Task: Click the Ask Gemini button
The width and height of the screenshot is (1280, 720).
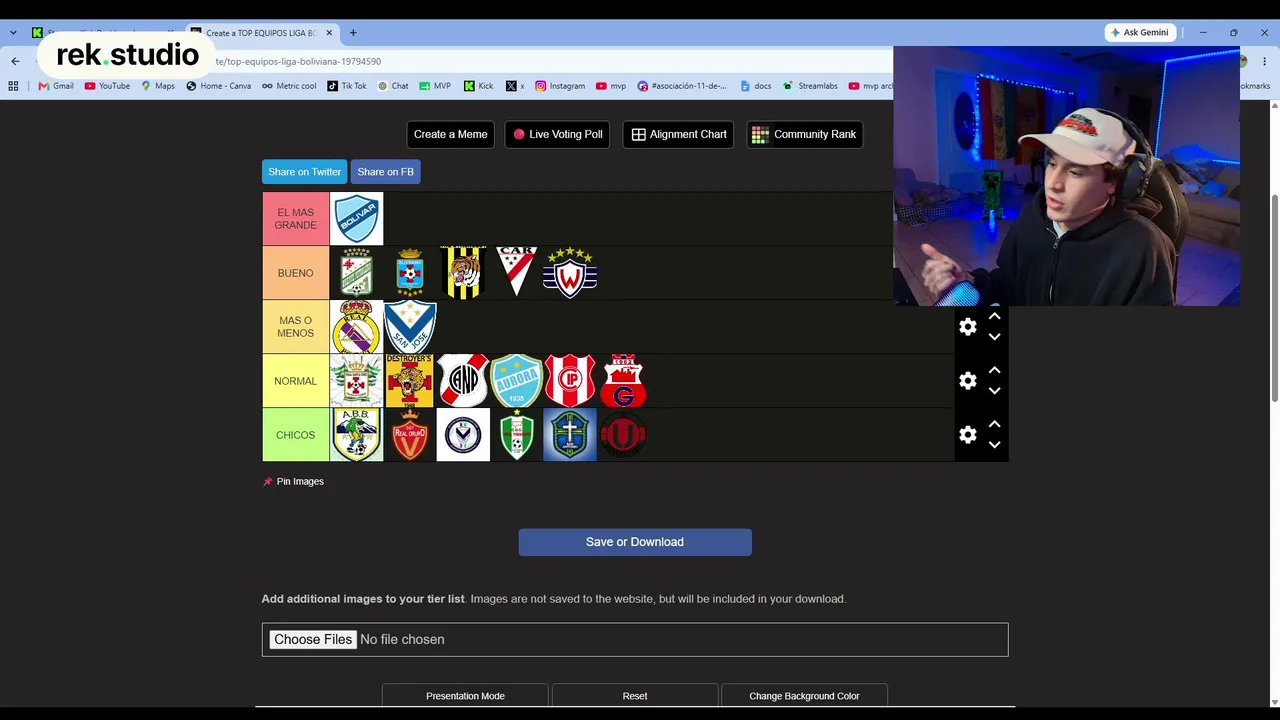Action: [x=1139, y=33]
